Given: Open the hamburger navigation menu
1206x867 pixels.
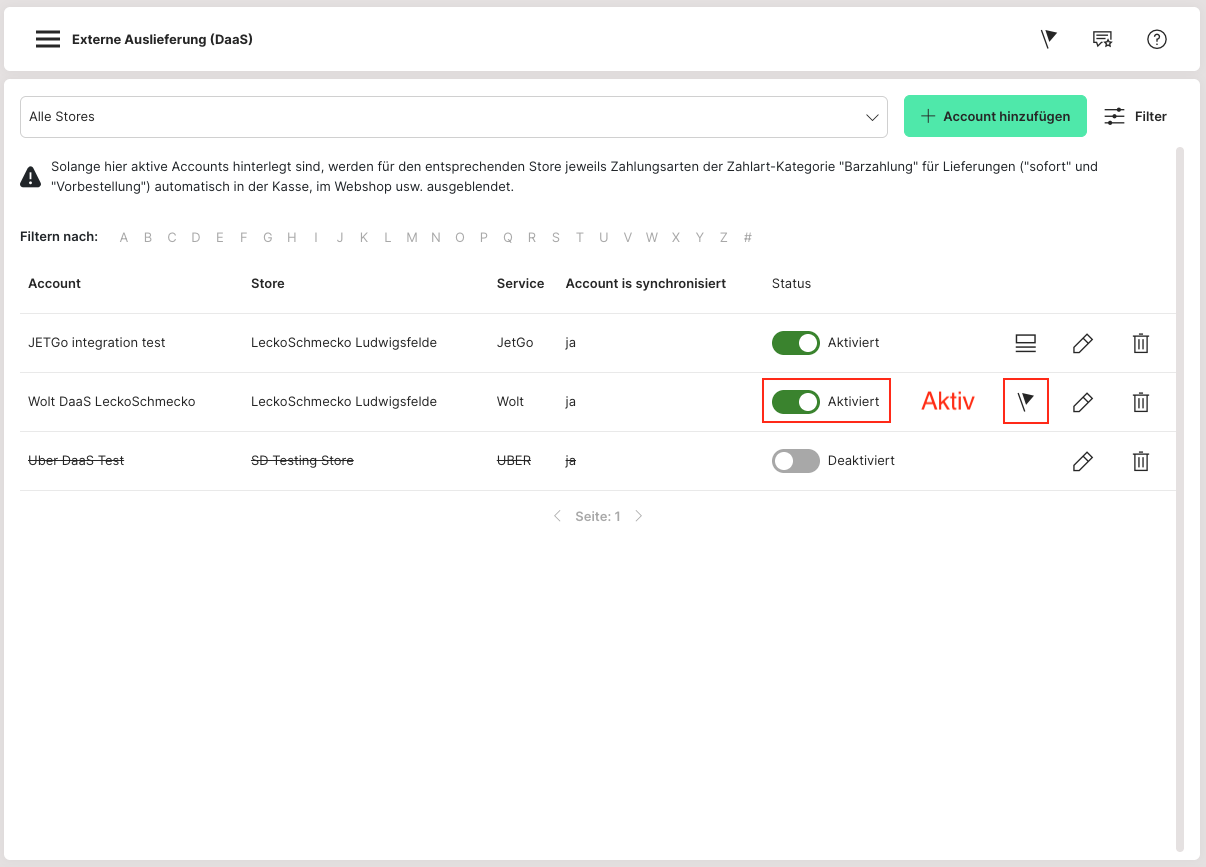Looking at the screenshot, I should (48, 39).
